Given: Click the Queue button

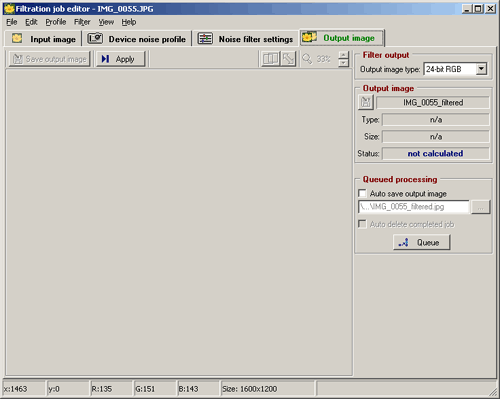Looking at the screenshot, I should [422, 242].
